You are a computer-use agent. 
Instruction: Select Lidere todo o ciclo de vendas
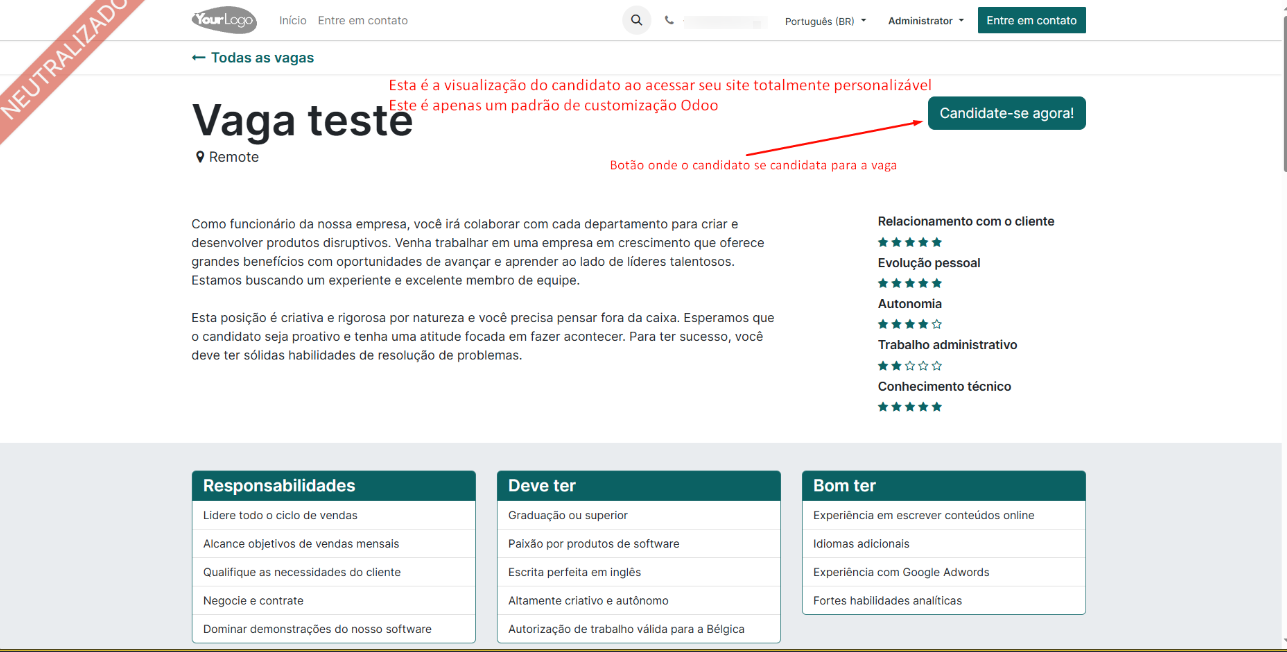pos(334,515)
